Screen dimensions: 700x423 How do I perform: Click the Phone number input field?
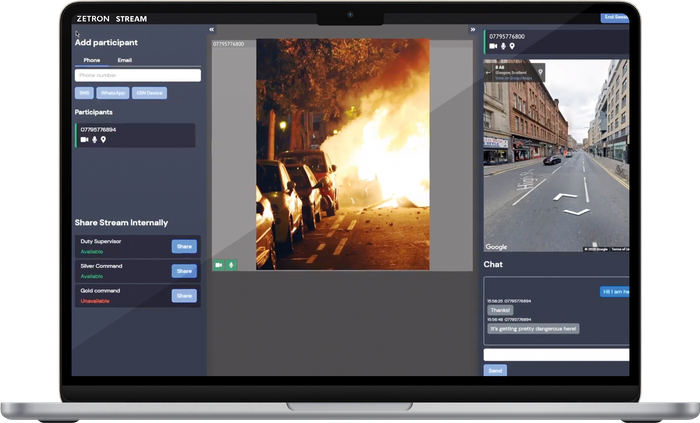tap(139, 75)
